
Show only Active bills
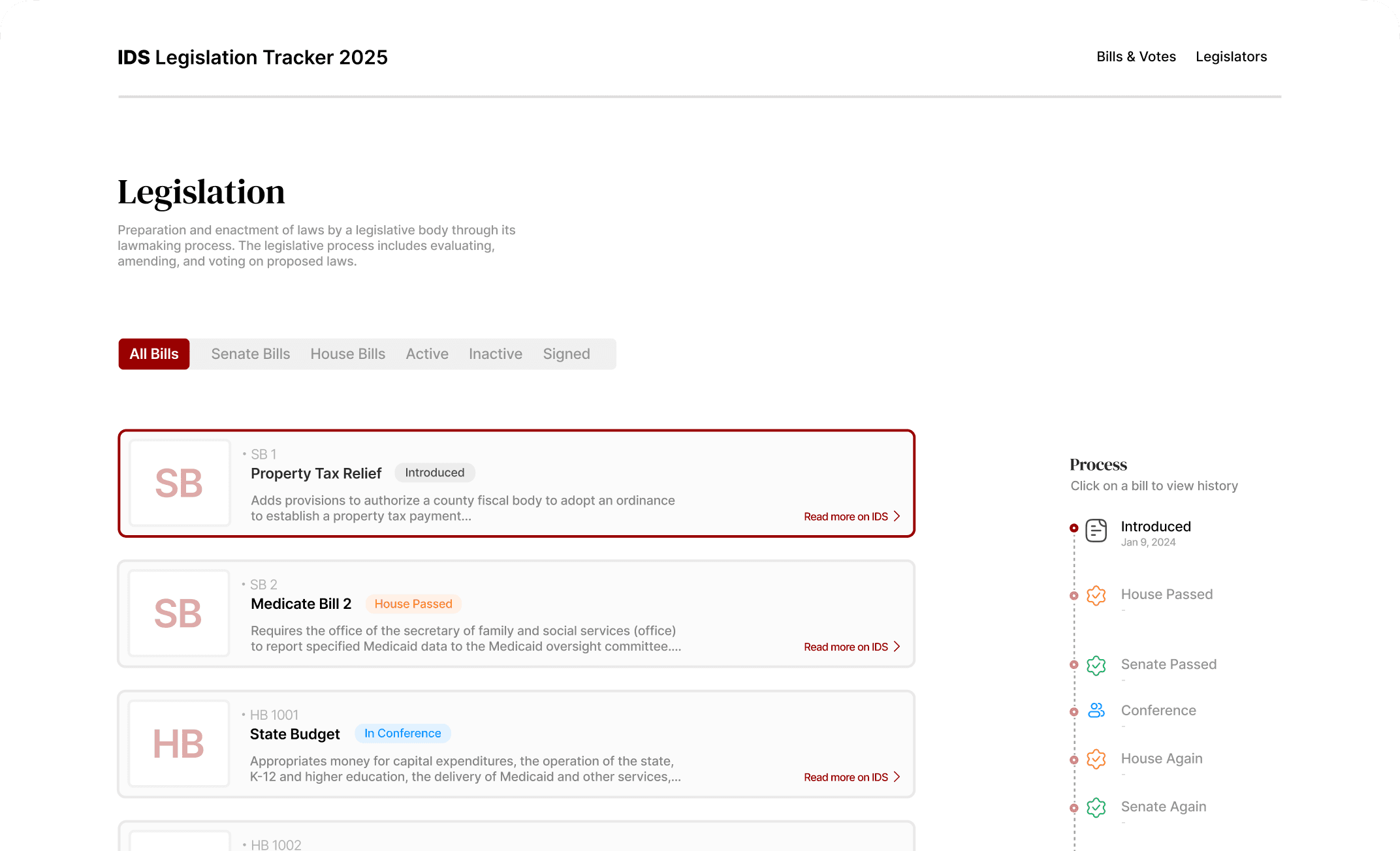coord(427,354)
